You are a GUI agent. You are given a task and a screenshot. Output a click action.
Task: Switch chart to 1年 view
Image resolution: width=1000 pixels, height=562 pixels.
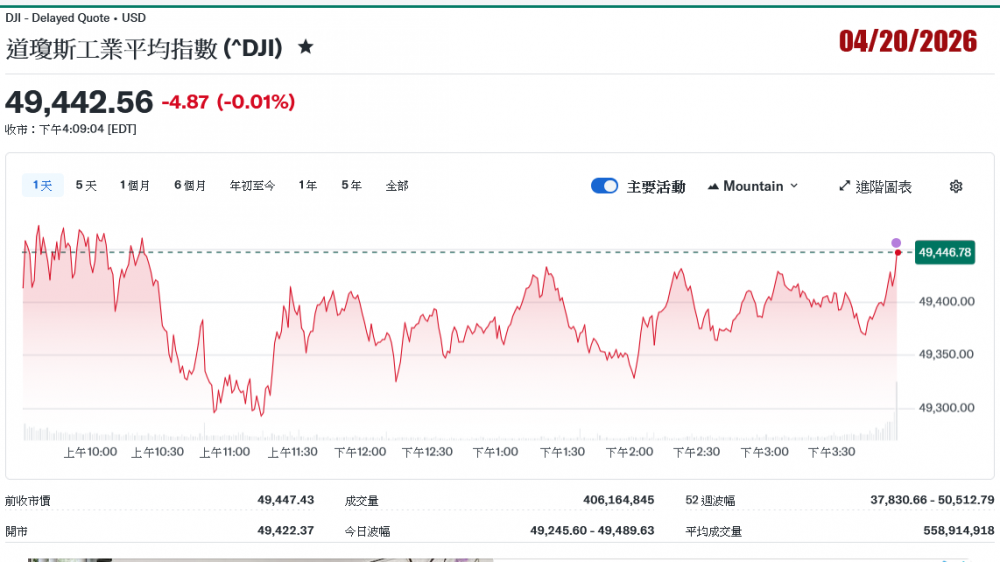tap(308, 185)
